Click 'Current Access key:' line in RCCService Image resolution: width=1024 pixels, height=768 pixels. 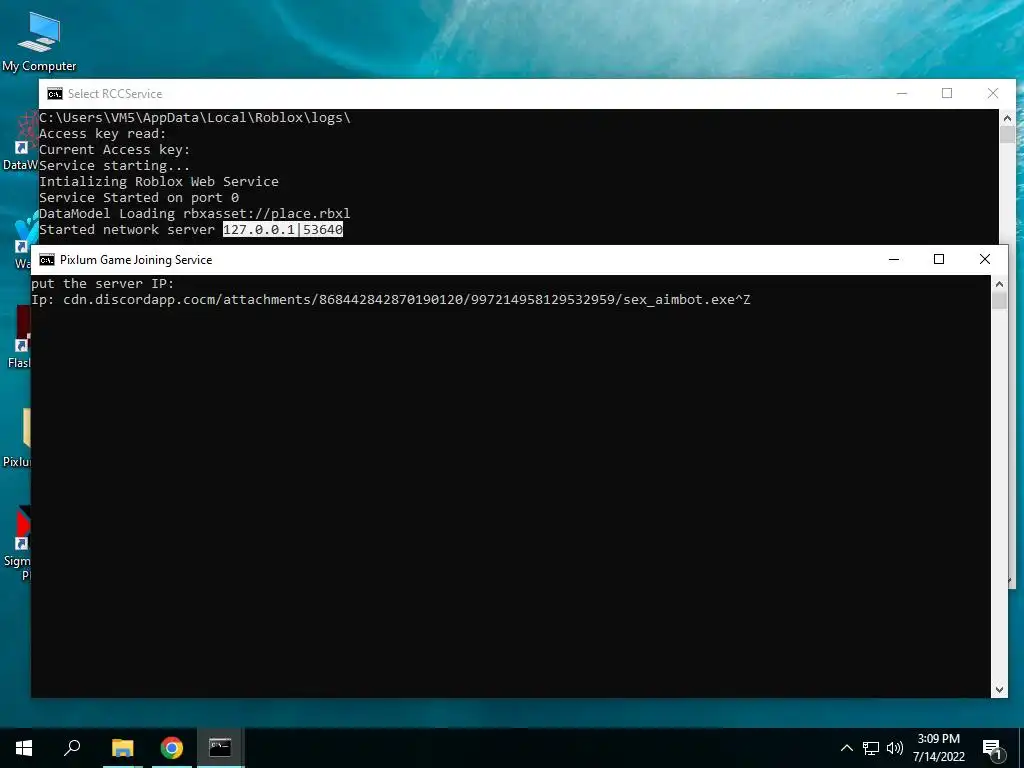pos(114,150)
